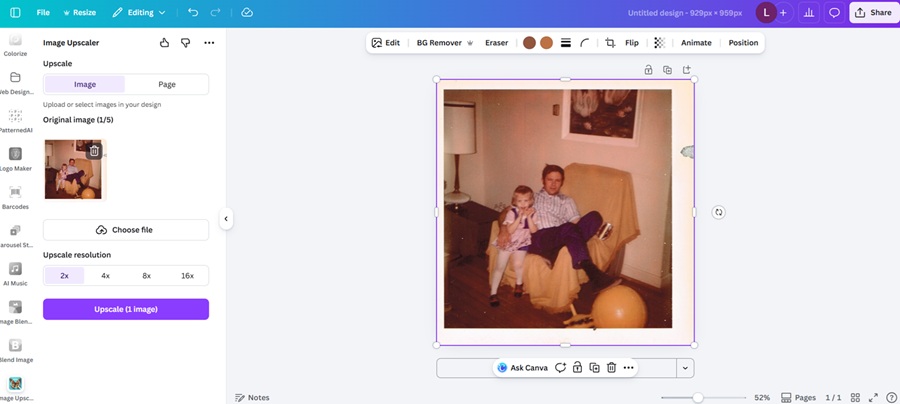Open the Image Blender app

[x=15, y=312]
